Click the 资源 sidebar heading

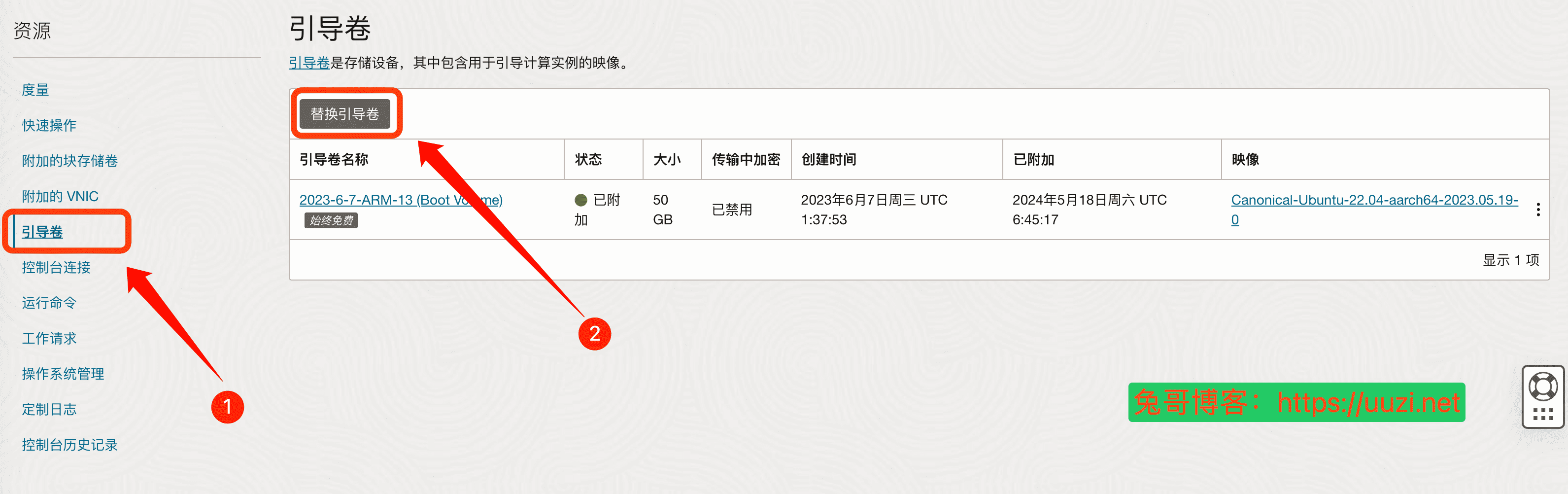(32, 31)
